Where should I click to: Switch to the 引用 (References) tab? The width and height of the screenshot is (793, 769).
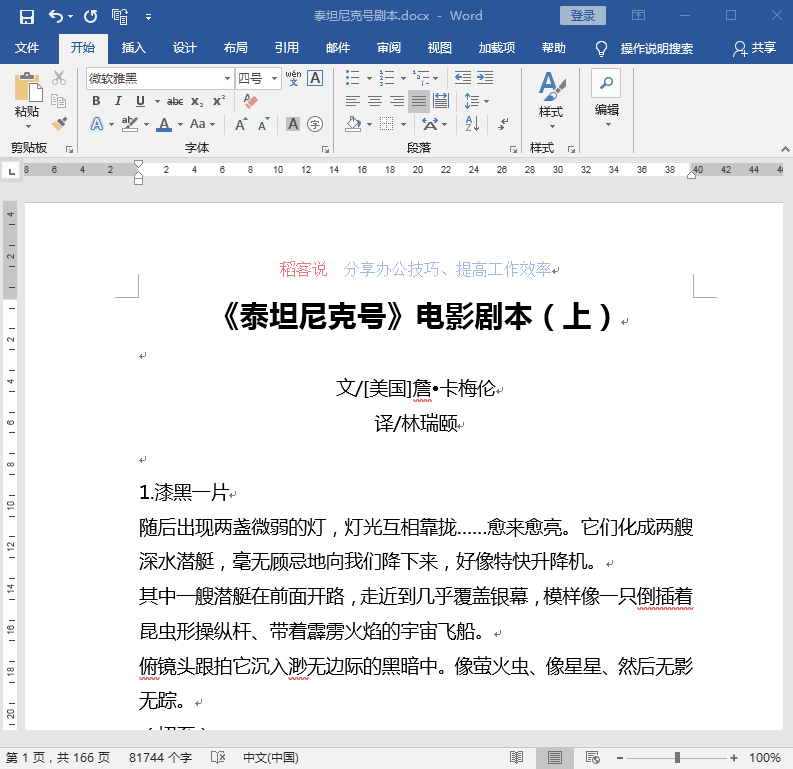point(287,48)
